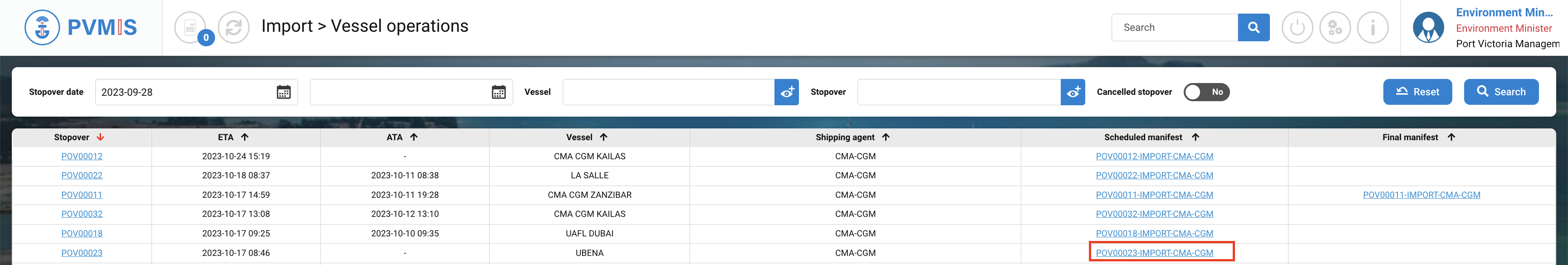1568x265 pixels.
Task: Click the PVMIS logo icon
Action: pos(42,27)
